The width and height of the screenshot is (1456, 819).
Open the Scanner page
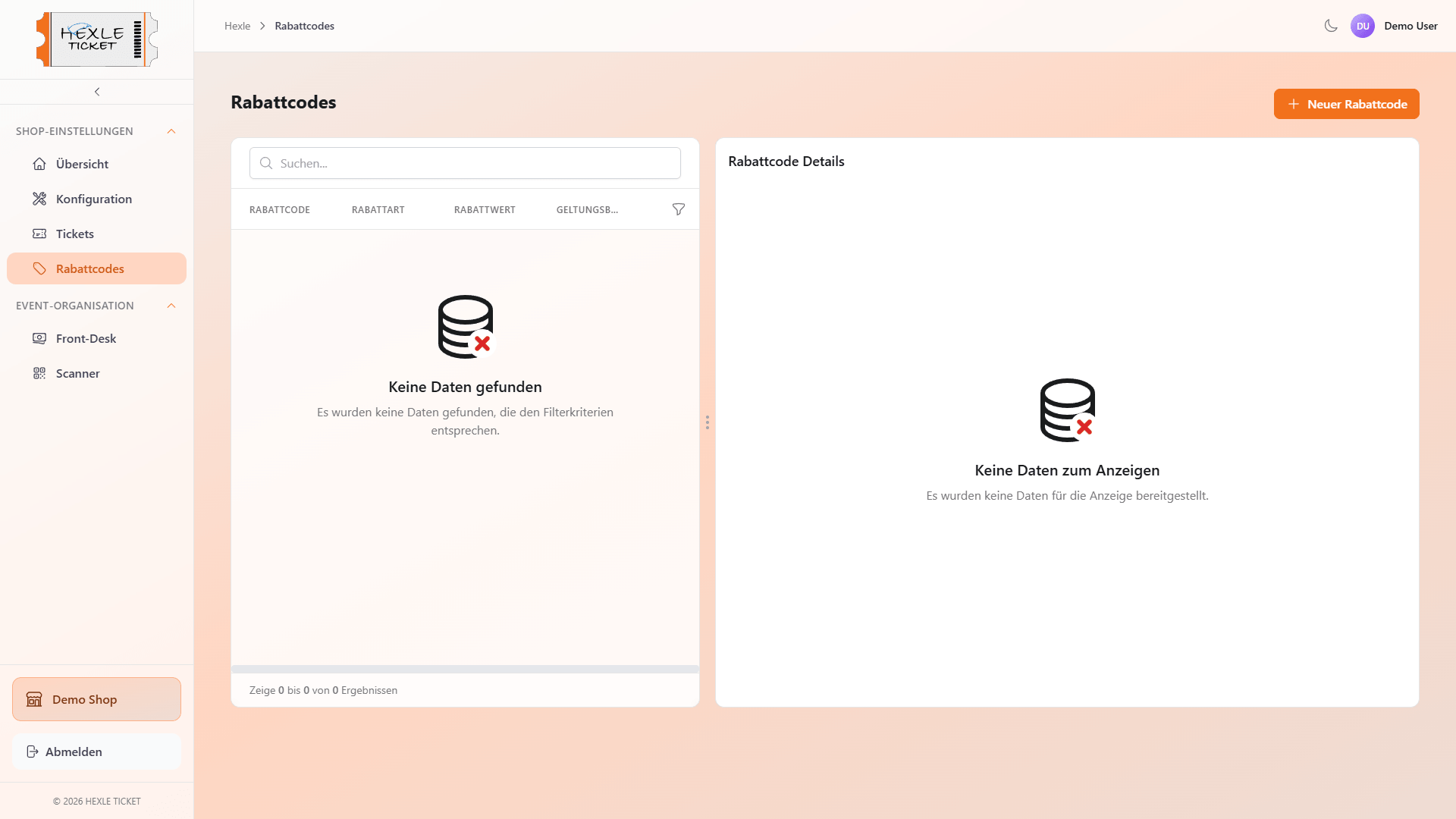click(x=77, y=373)
